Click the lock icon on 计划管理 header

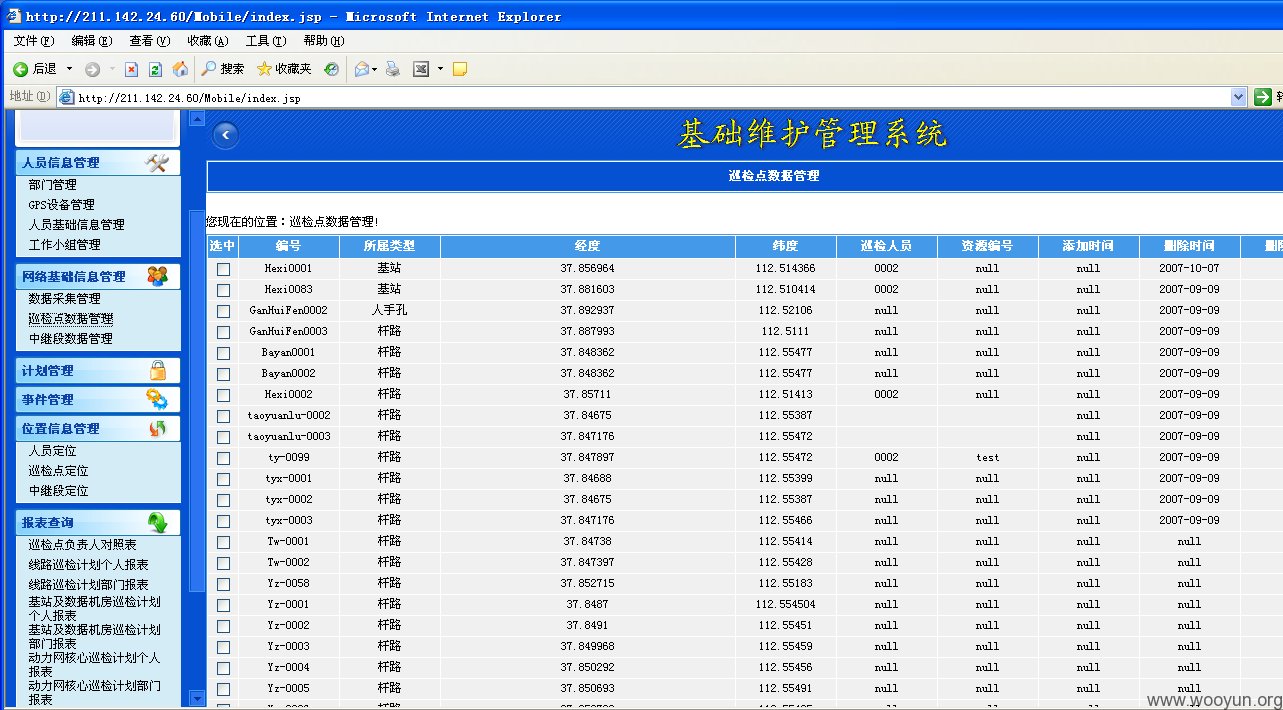coord(158,370)
